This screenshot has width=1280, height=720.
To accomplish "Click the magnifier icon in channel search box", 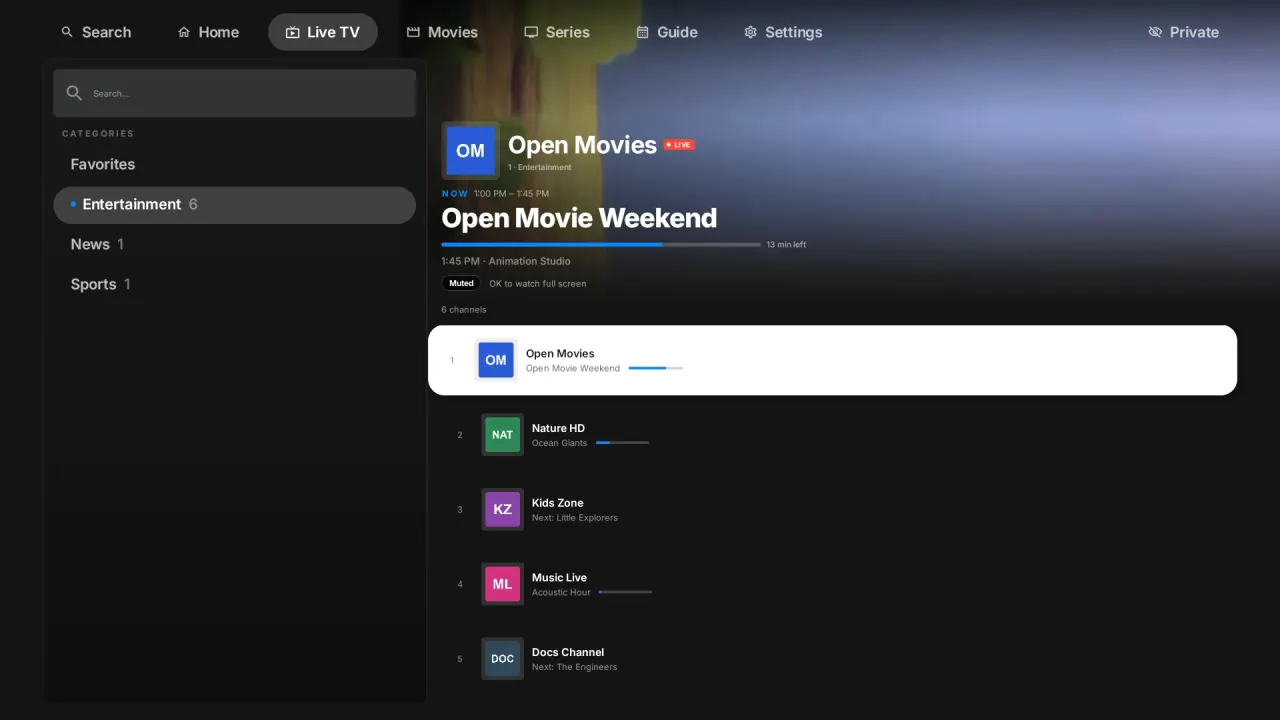I will [x=74, y=93].
